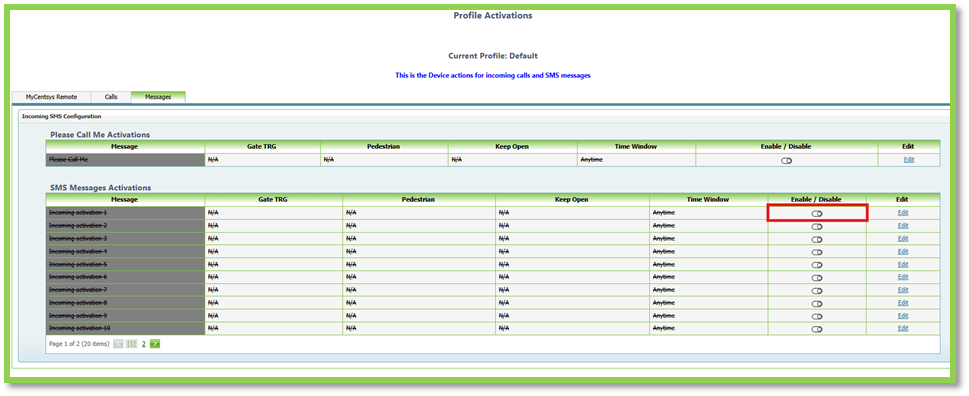Select the Please Call Me message cell
This screenshot has height=396, width=969.
[125, 159]
